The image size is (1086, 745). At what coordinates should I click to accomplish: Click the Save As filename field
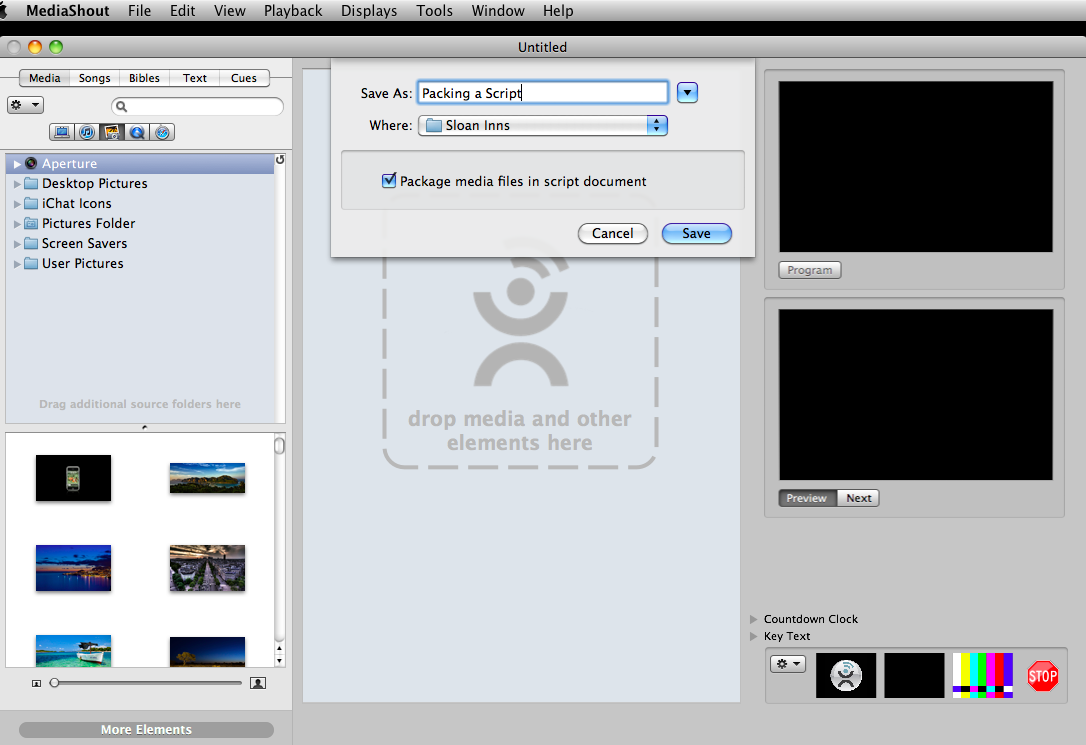542,93
